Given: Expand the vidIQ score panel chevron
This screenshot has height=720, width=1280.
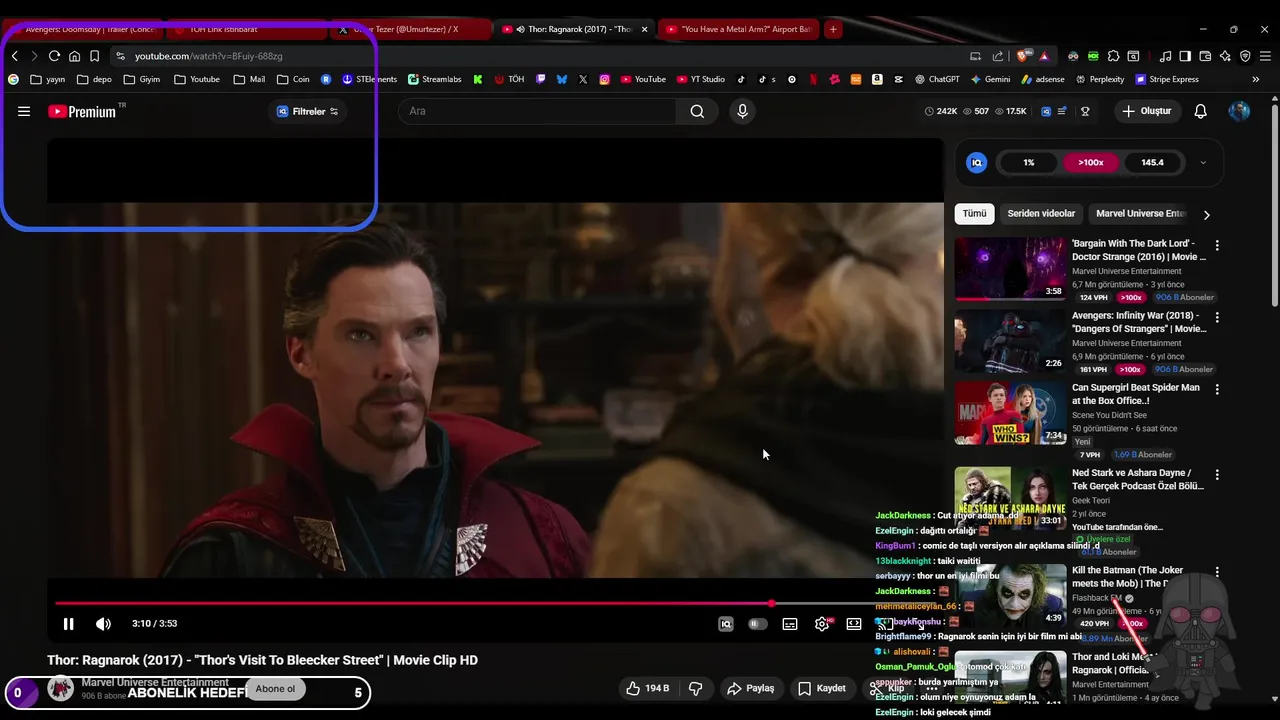Looking at the screenshot, I should (1203, 162).
